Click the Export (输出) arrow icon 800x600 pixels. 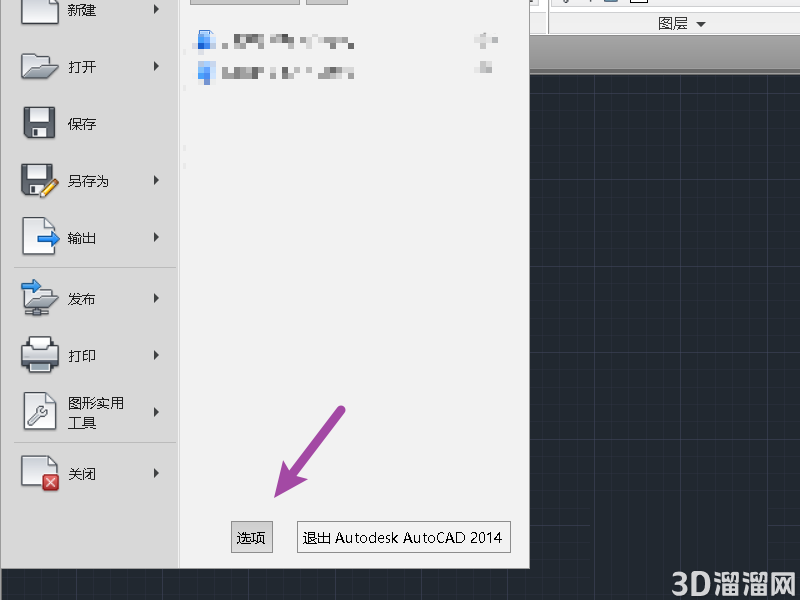pos(40,236)
